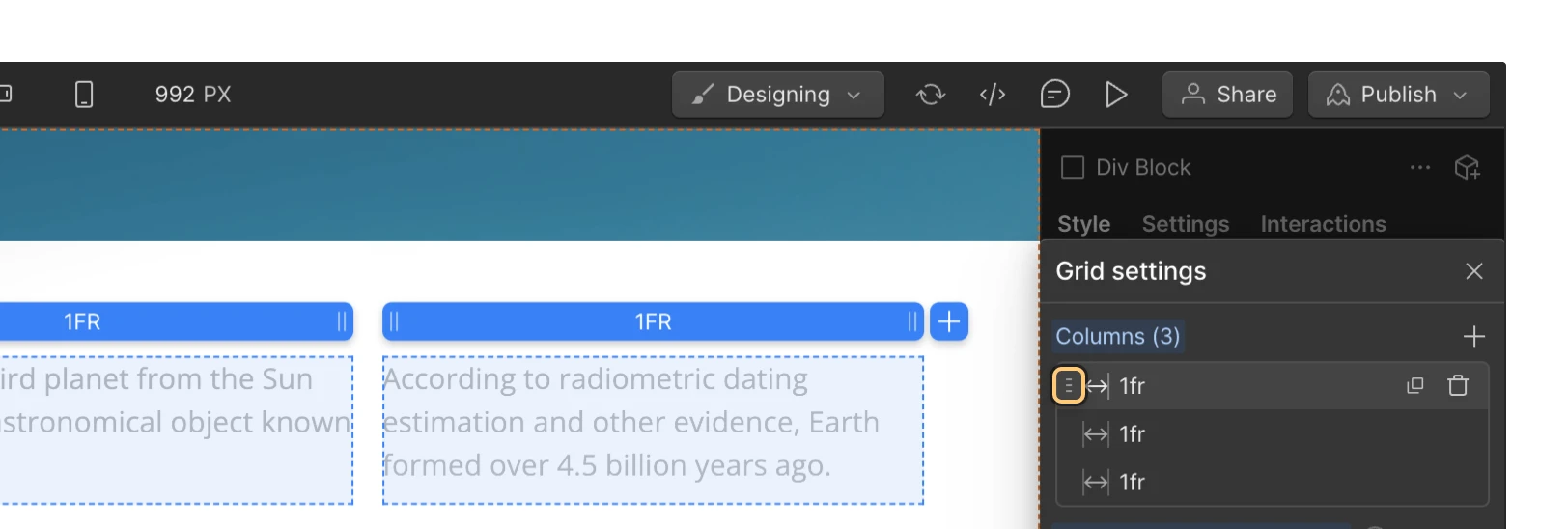Close the Grid settings panel

point(1473,271)
